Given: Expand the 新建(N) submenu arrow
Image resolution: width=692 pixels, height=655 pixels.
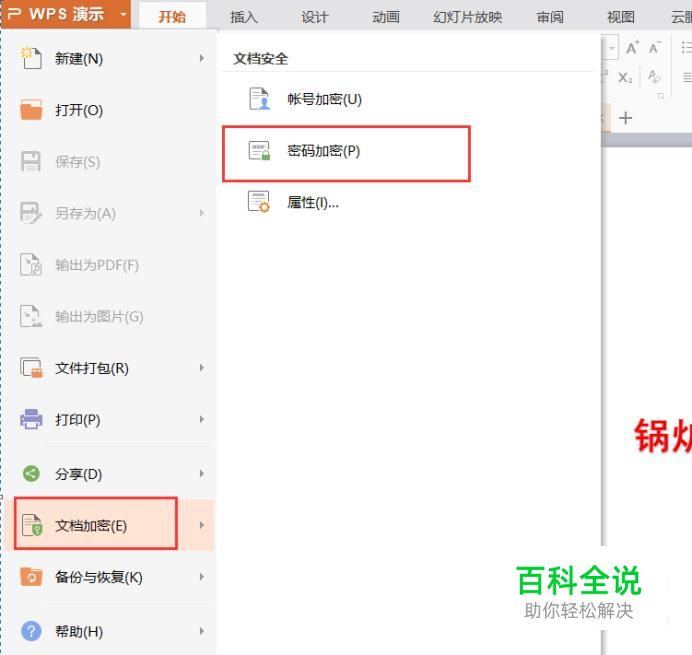Looking at the screenshot, I should 202,58.
